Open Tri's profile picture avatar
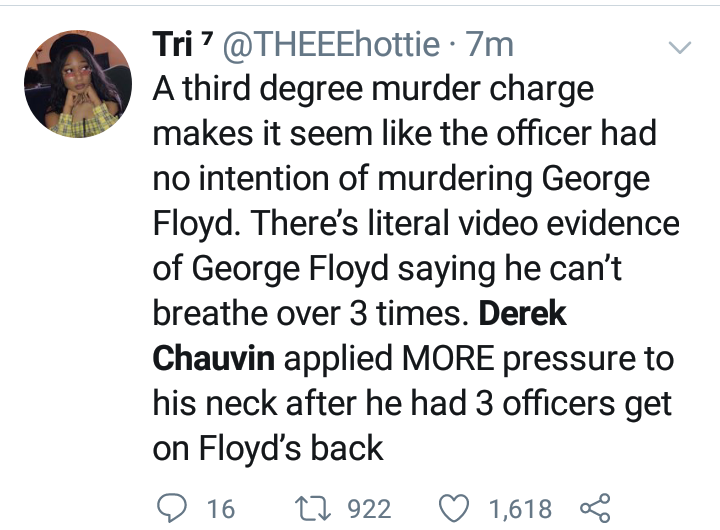This screenshot has width=720, height=530. pyautogui.click(x=78, y=84)
